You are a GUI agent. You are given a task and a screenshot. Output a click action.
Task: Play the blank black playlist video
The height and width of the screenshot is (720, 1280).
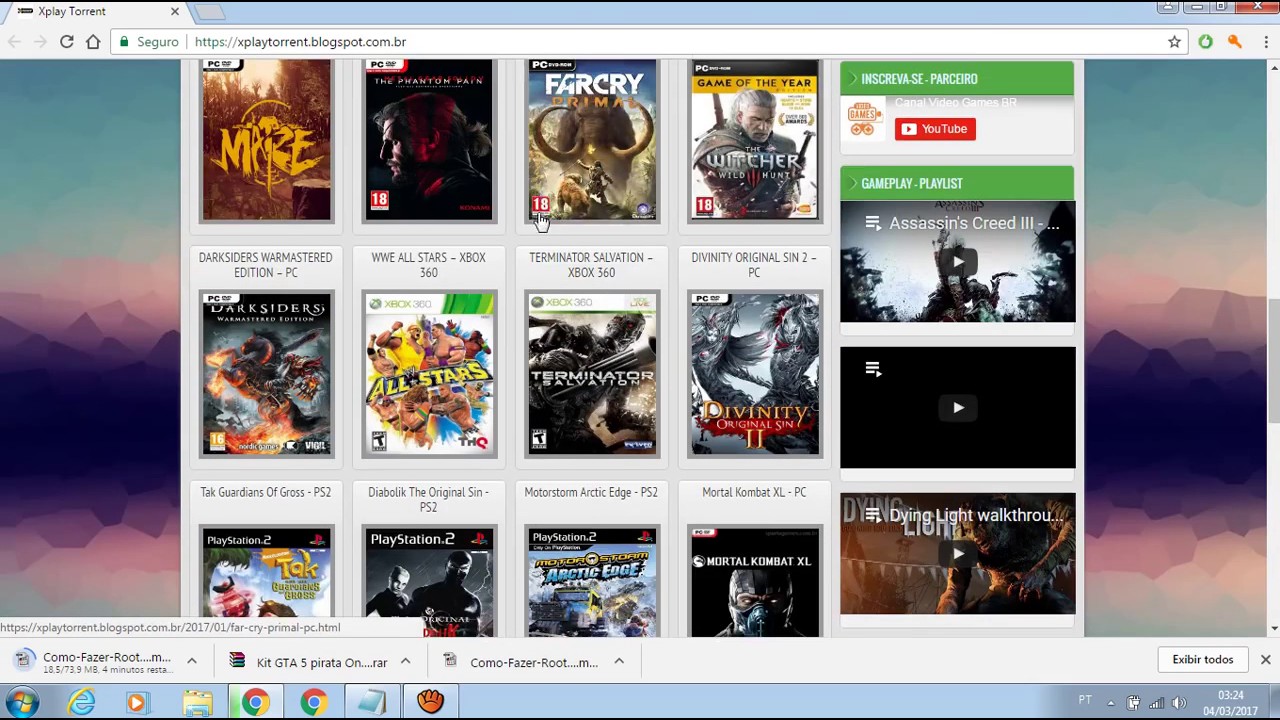pos(958,407)
